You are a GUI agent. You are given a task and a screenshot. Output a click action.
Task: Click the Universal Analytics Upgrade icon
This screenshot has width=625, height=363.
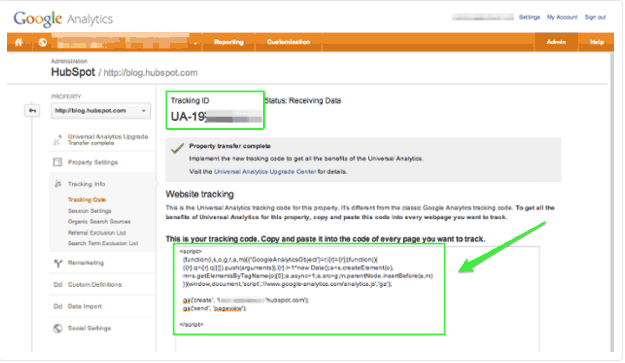(57, 139)
